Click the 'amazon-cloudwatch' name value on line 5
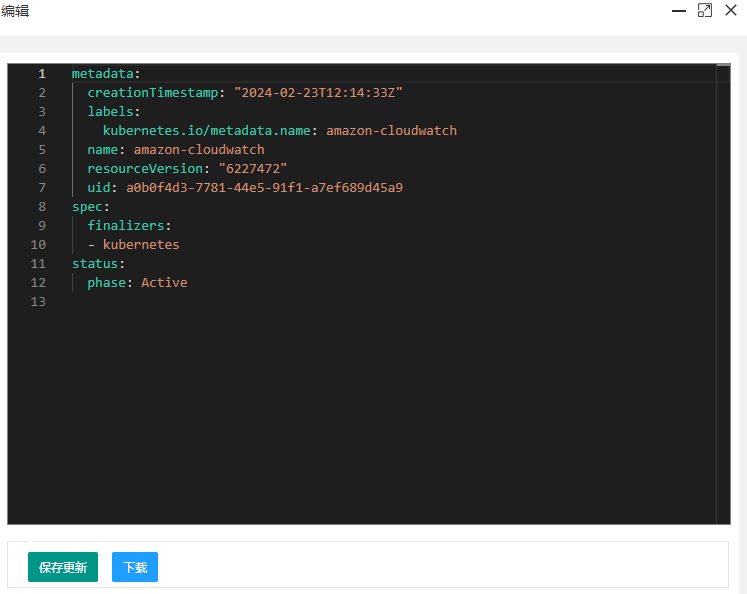 click(x=199, y=150)
